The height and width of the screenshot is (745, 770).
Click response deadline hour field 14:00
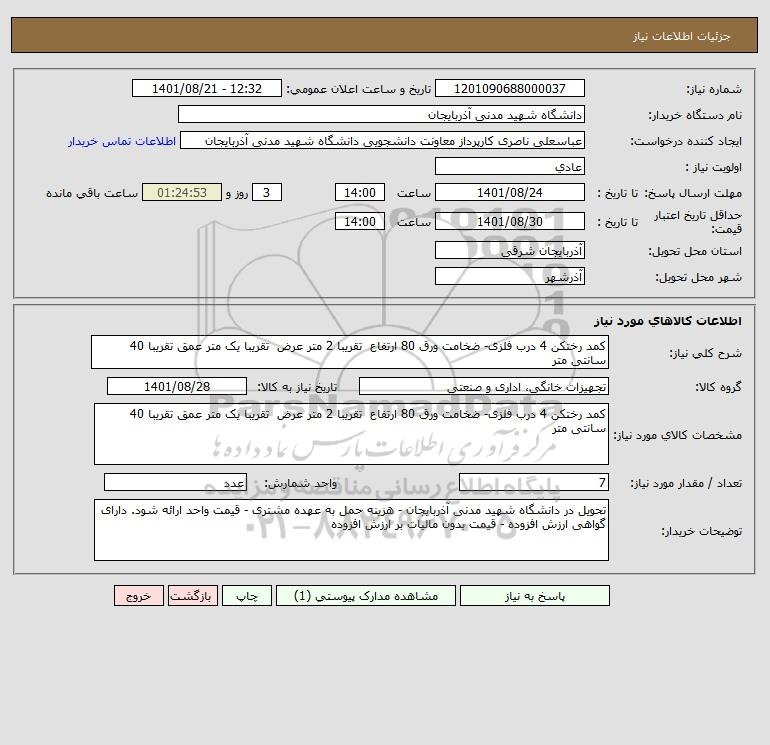point(359,193)
